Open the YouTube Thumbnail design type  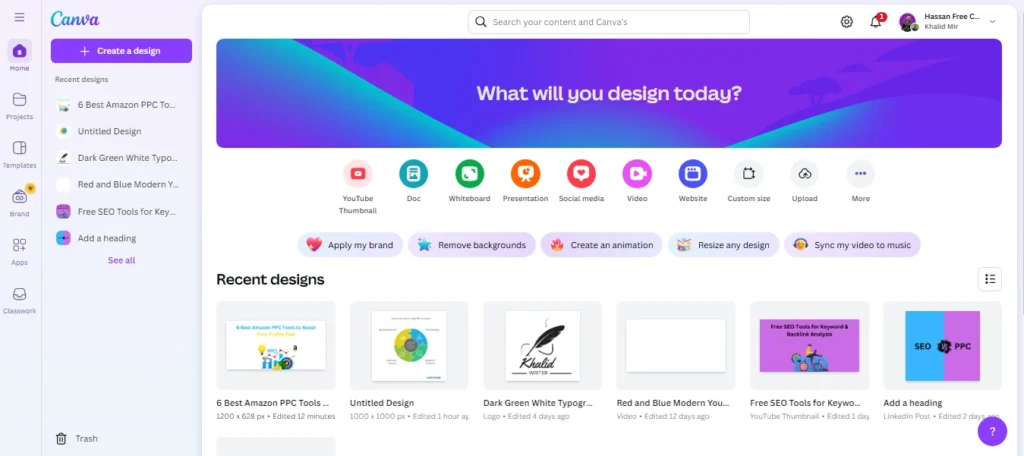click(x=357, y=174)
